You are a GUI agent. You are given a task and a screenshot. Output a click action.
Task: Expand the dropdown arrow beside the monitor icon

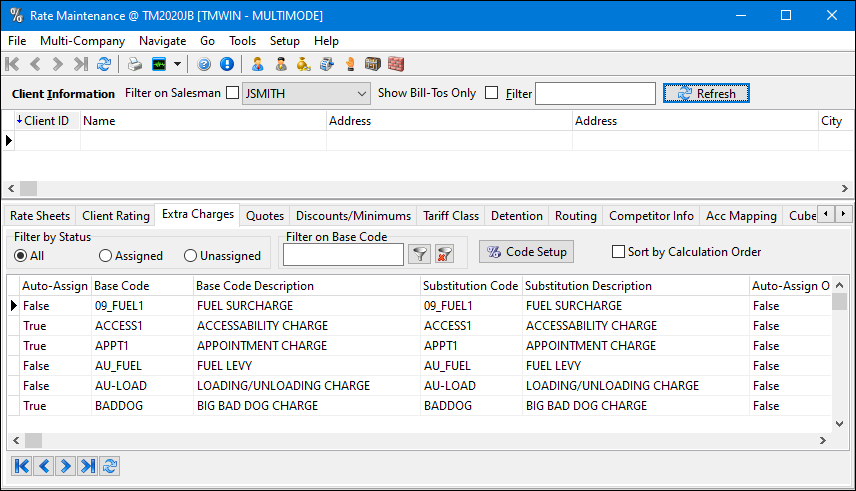pyautogui.click(x=177, y=64)
